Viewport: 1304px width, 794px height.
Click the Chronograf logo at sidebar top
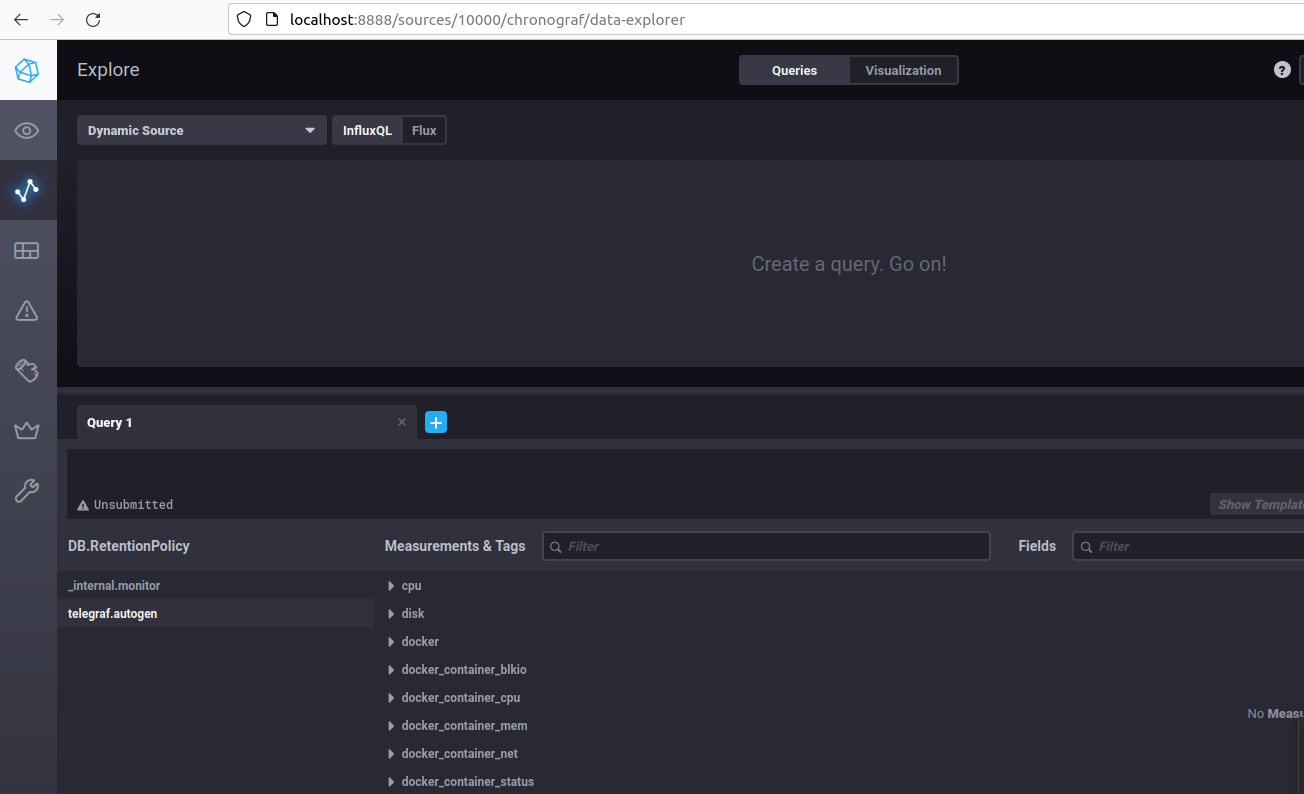(x=28, y=70)
